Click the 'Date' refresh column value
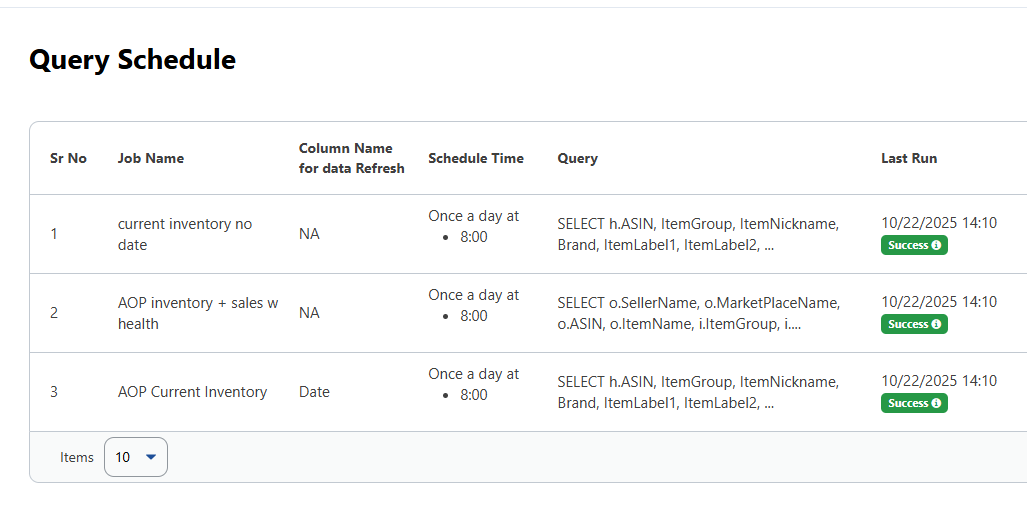 (314, 392)
